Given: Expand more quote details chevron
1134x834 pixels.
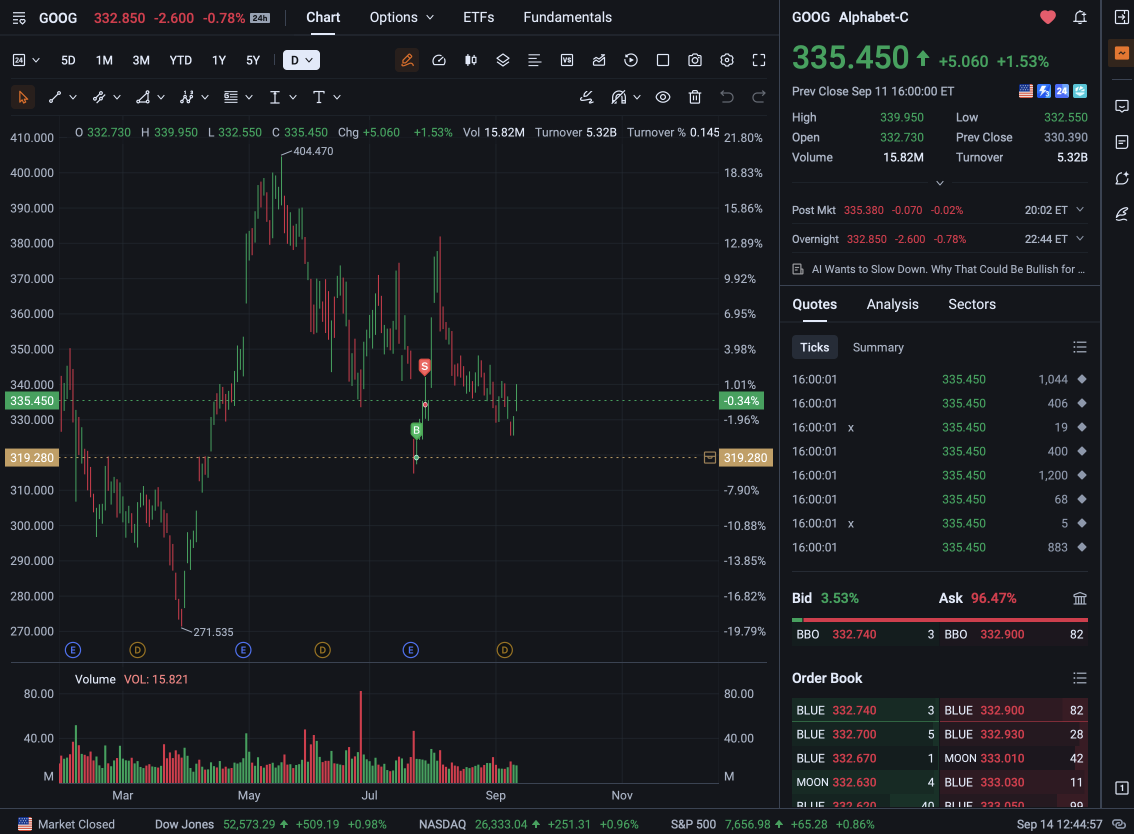Looking at the screenshot, I should point(940,183).
